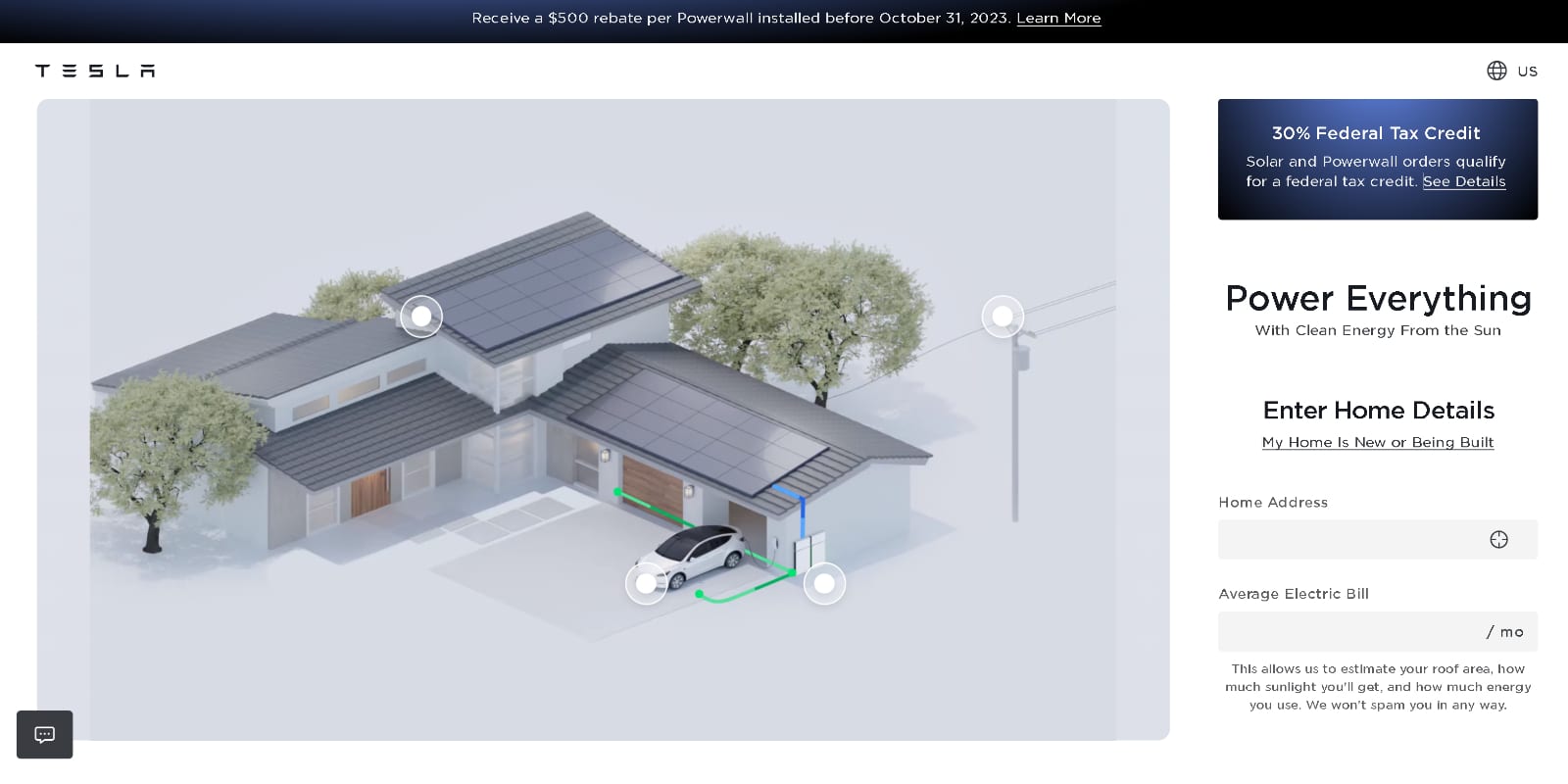1568x784 pixels.
Task: Click the $500 rebate banner text
Action: [741, 19]
